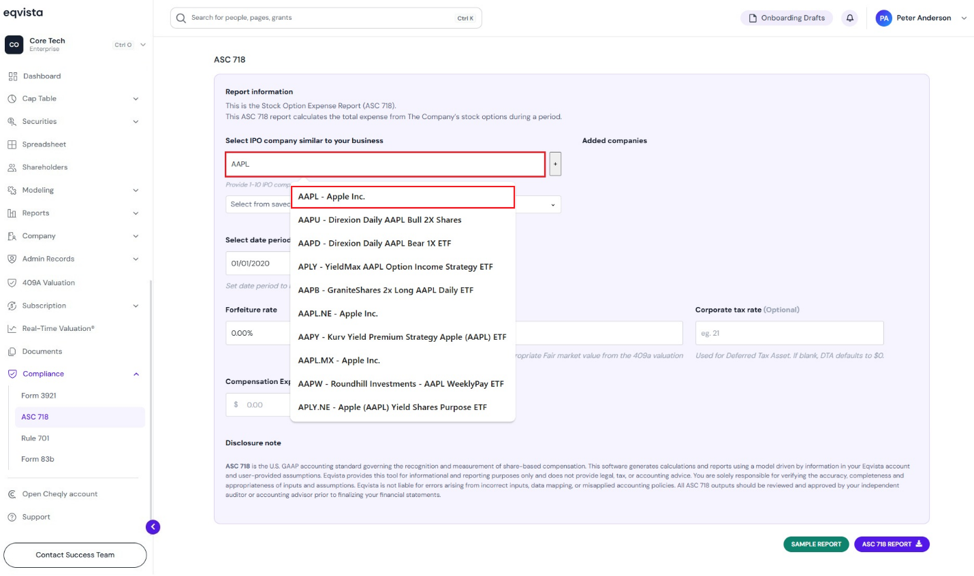Click the 409A Valuation shield icon

pyautogui.click(x=12, y=283)
